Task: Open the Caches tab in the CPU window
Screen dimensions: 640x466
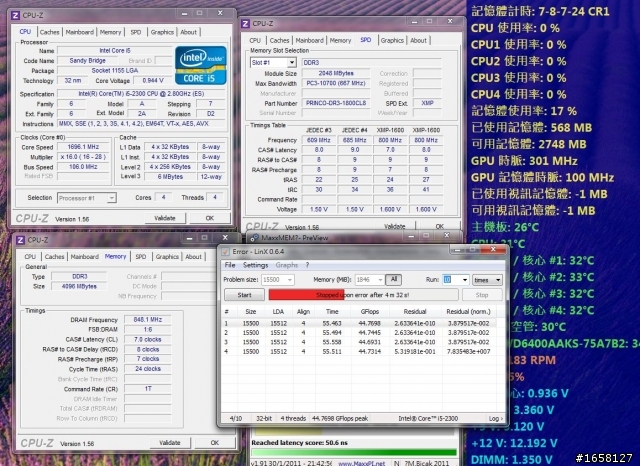Action: (49, 32)
